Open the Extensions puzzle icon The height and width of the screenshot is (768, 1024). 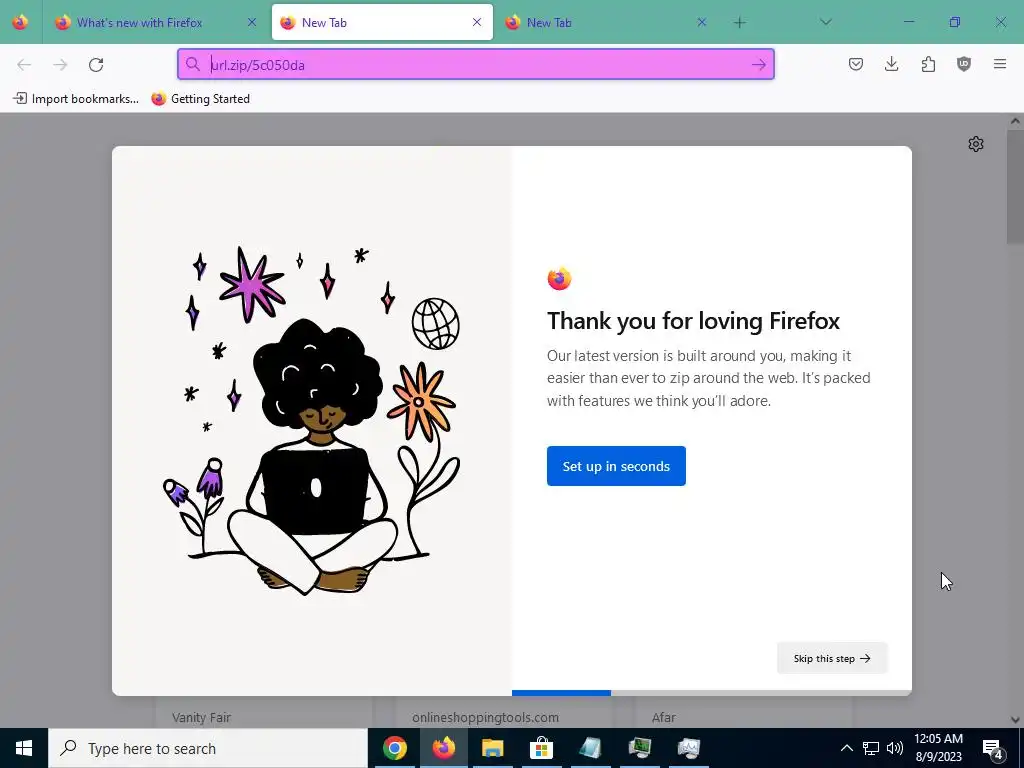tap(928, 64)
